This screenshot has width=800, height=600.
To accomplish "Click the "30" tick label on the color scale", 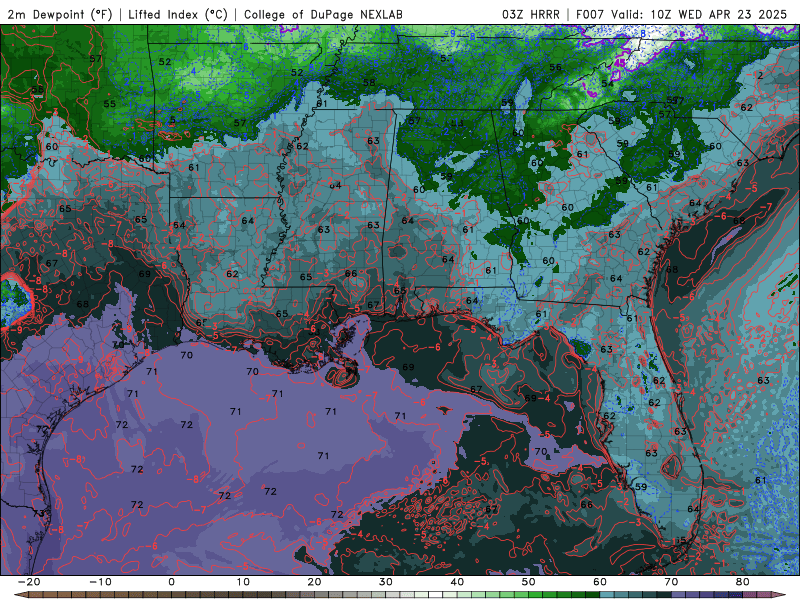I will coord(386,582).
